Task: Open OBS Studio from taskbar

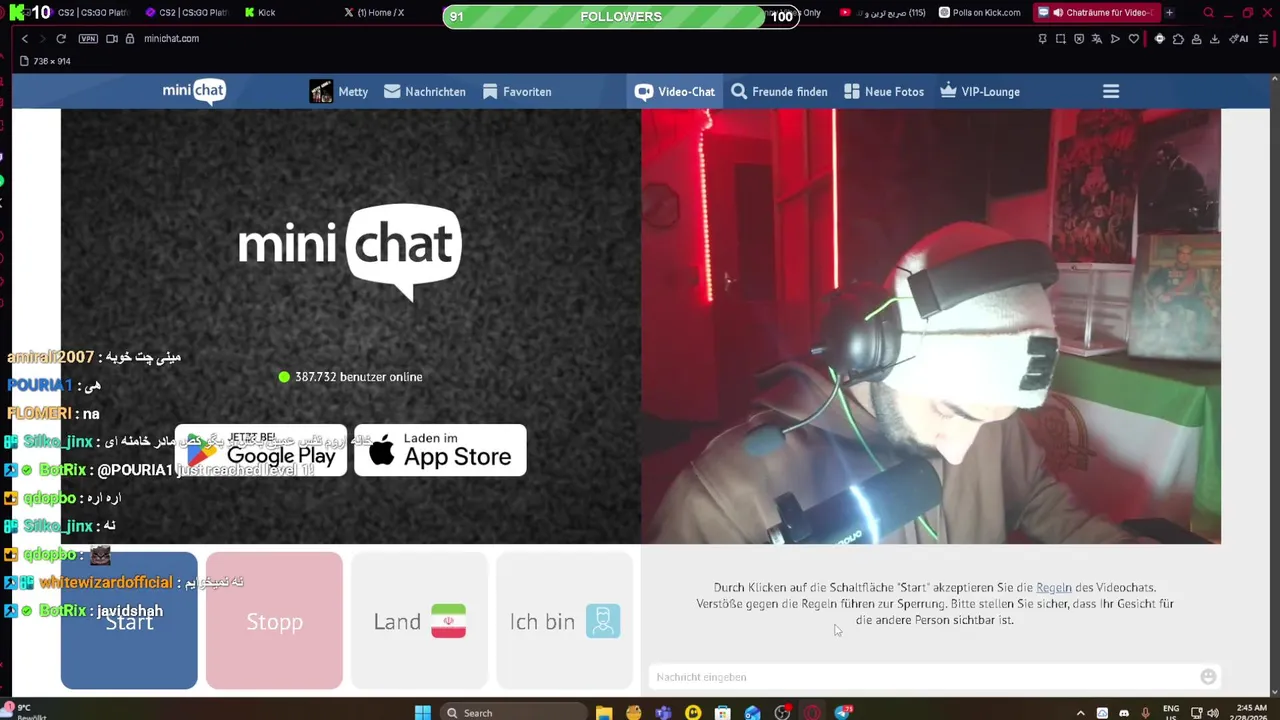Action: point(783,712)
